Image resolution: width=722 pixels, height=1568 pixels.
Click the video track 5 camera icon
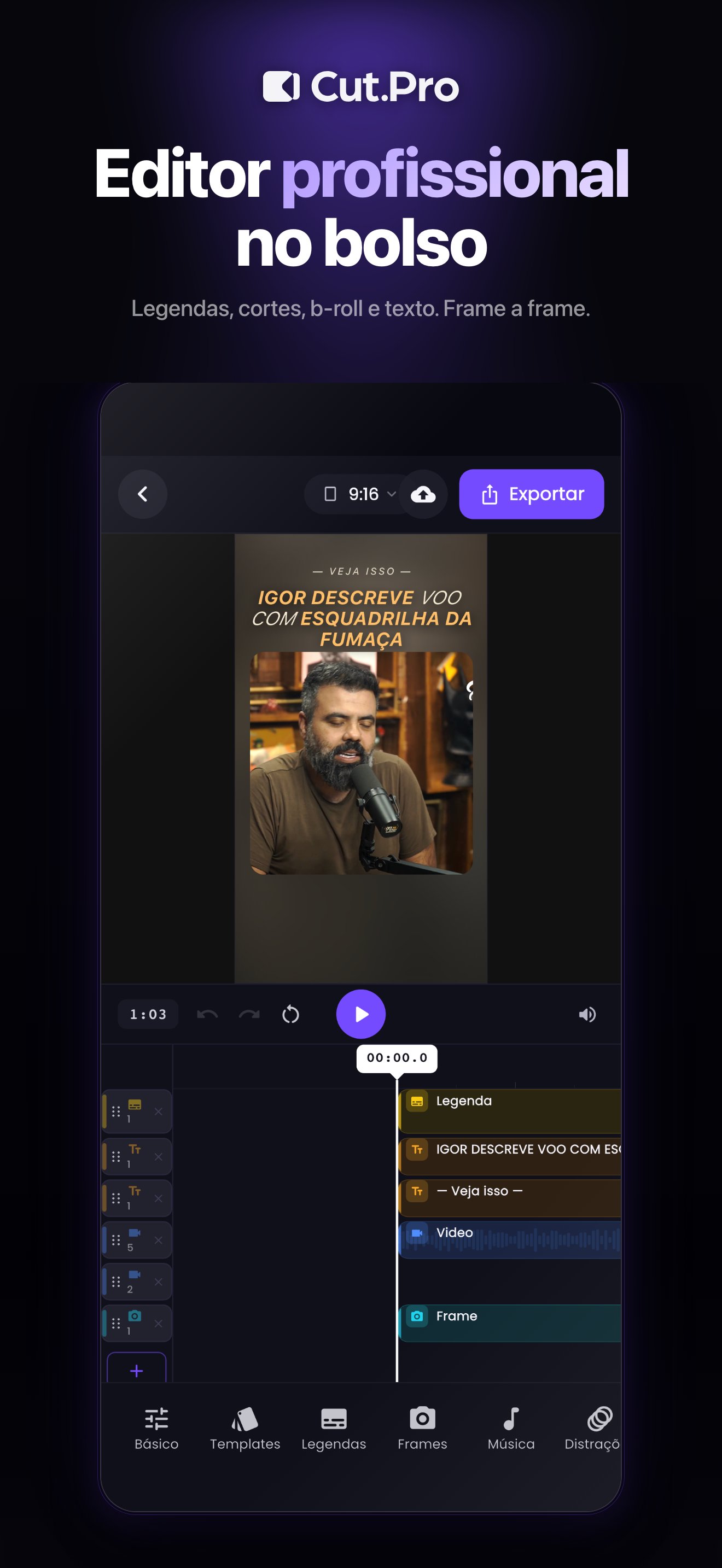[x=135, y=1233]
